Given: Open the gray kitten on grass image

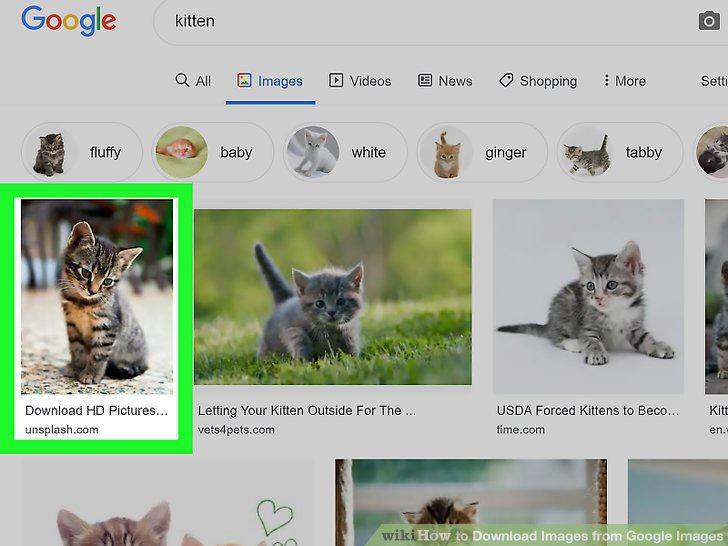Looking at the screenshot, I should [333, 297].
